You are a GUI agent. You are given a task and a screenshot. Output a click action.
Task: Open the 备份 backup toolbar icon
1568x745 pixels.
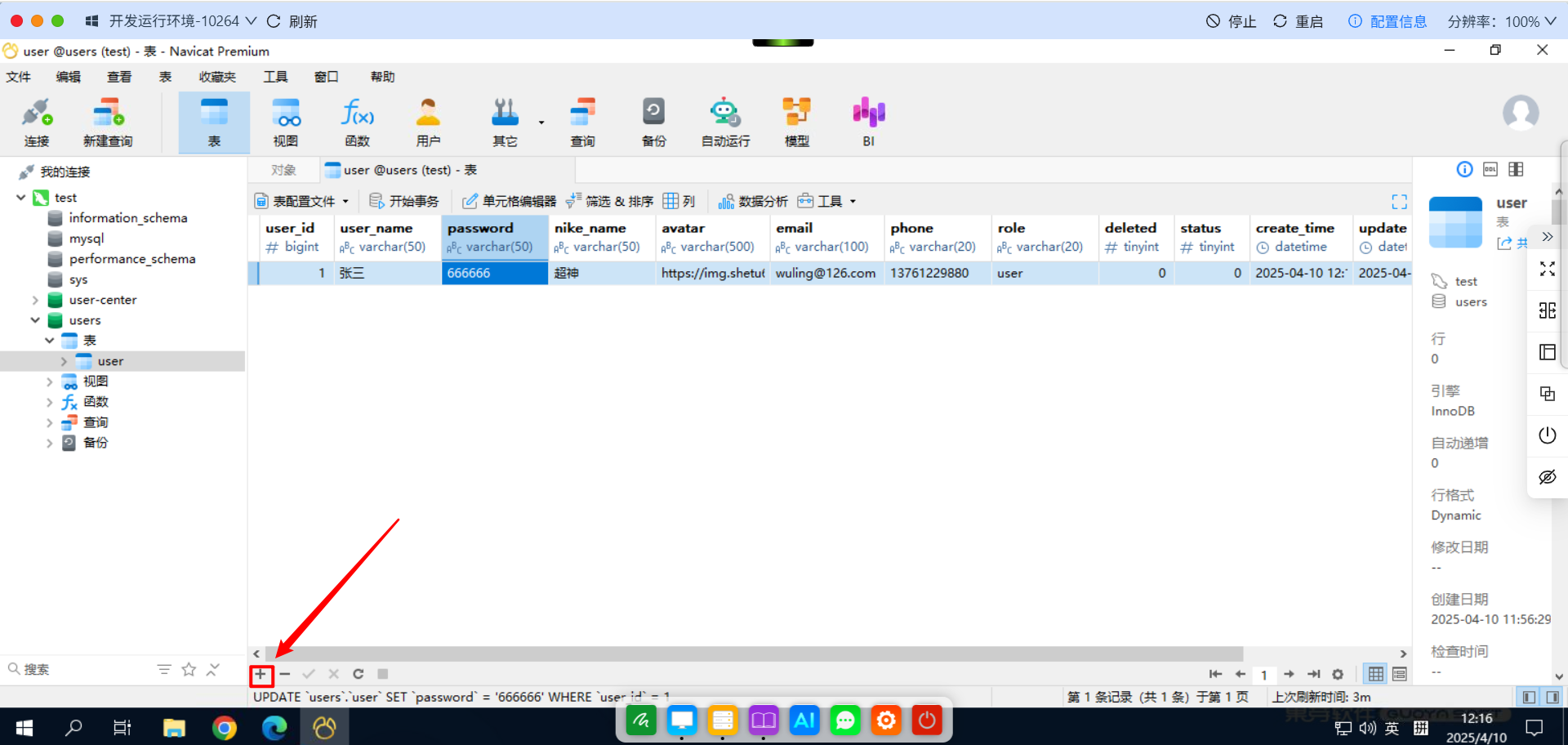coord(653,123)
